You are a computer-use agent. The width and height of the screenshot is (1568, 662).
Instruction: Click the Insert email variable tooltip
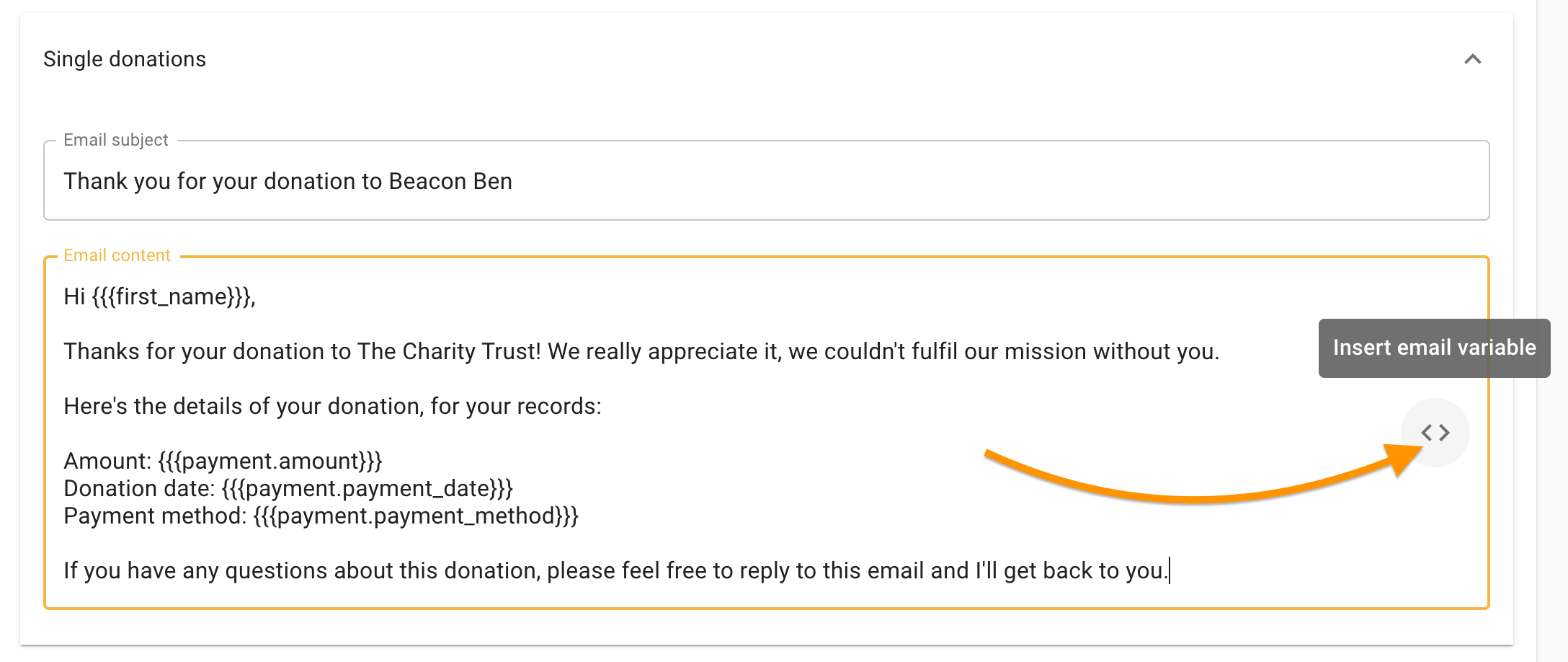(1434, 348)
